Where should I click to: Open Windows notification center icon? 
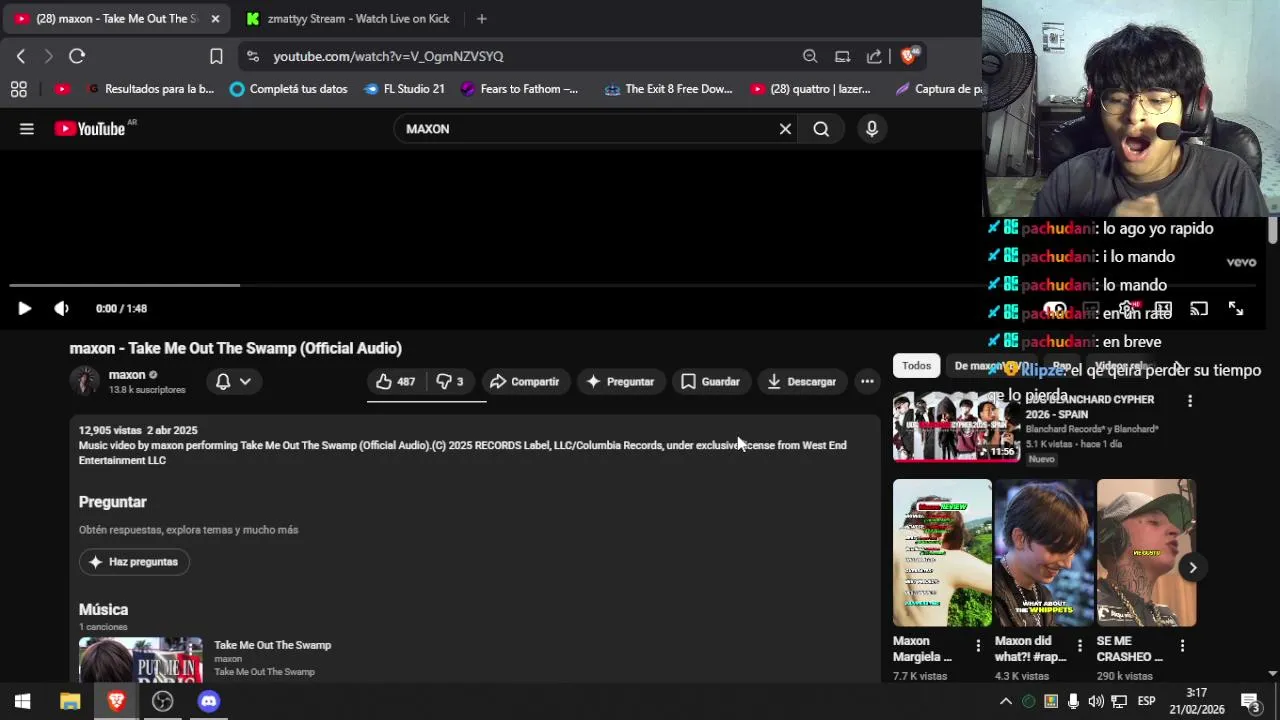point(1250,701)
